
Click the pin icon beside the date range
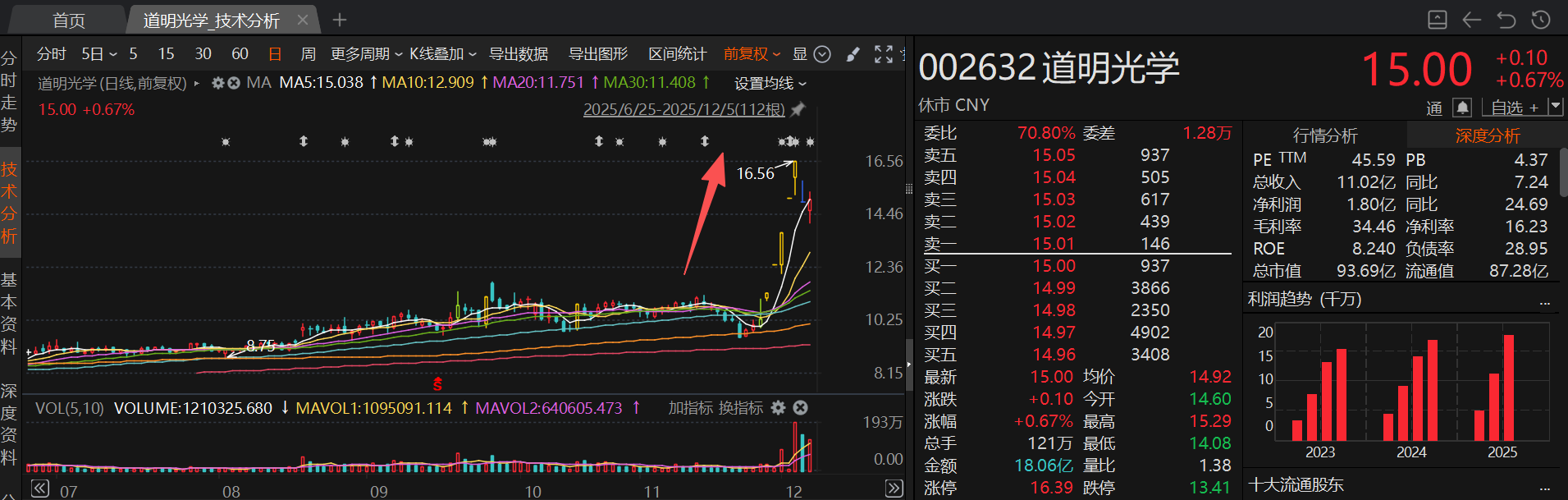[x=798, y=109]
